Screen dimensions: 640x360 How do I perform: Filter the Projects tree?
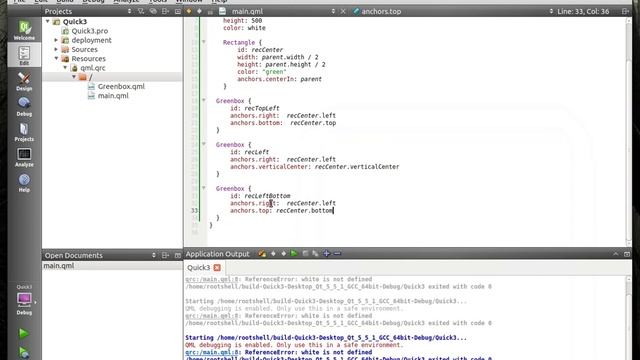tap(141, 11)
